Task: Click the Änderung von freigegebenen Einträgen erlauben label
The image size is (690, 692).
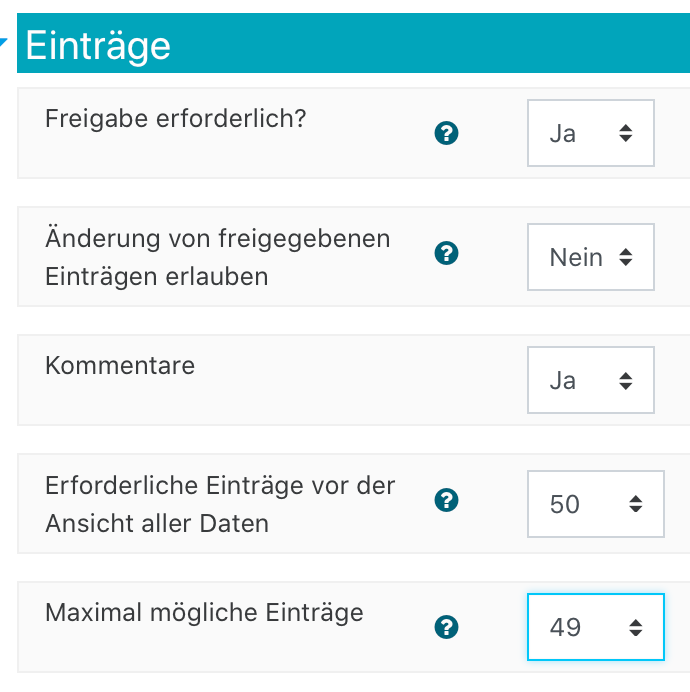Action: point(218,257)
